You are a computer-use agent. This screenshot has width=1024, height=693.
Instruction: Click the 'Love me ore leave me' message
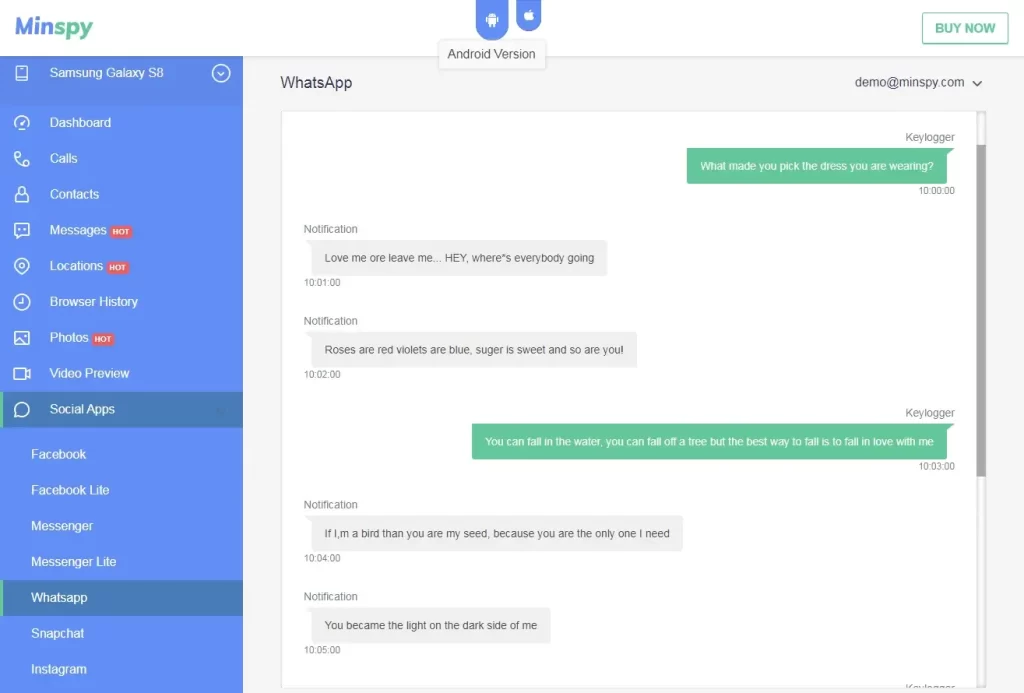pyautogui.click(x=459, y=258)
